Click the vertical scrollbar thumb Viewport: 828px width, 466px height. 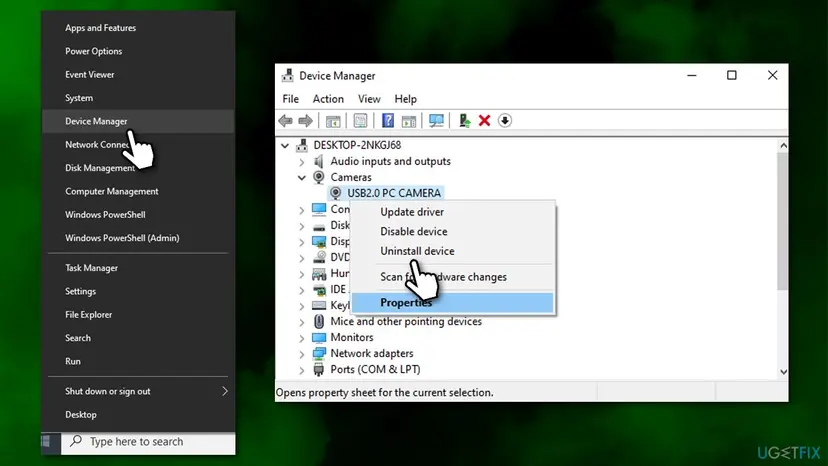point(783,221)
